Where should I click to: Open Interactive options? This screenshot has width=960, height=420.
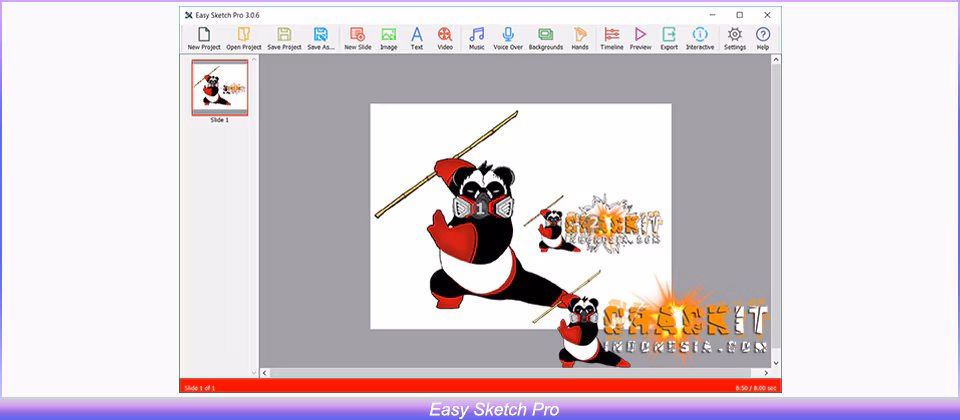click(x=700, y=39)
